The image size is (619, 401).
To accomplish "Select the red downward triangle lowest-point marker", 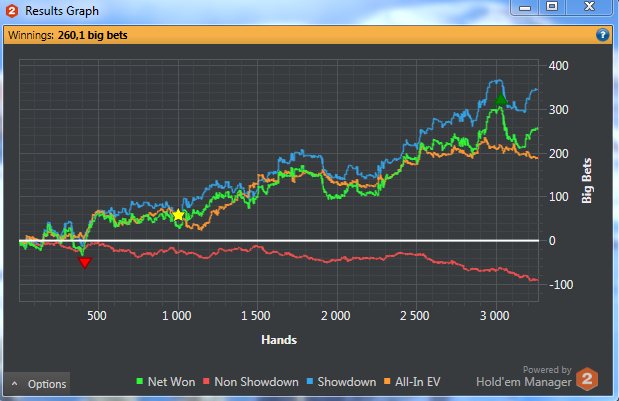I will pos(85,262).
